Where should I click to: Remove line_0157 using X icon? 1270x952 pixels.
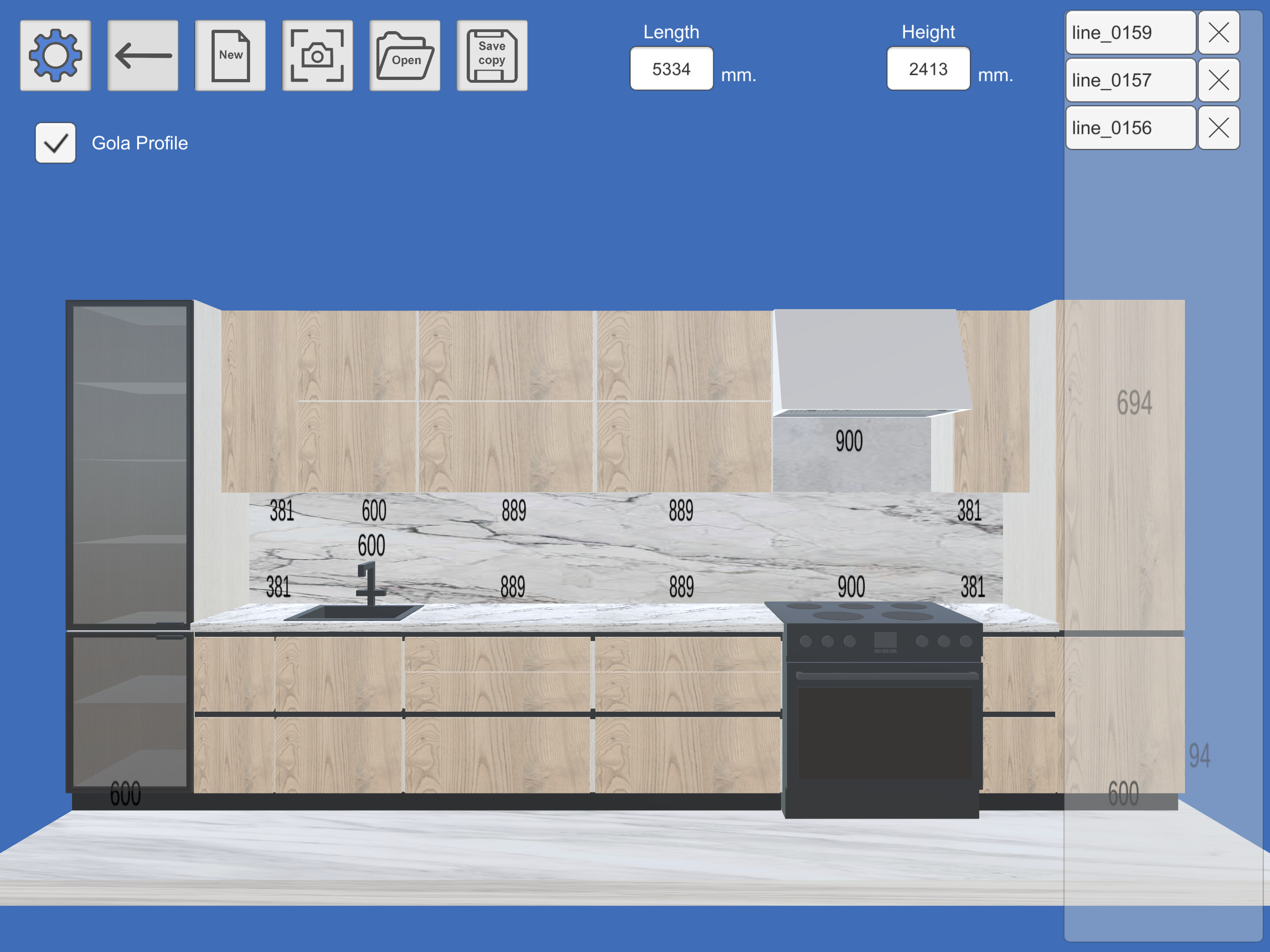click(1218, 80)
